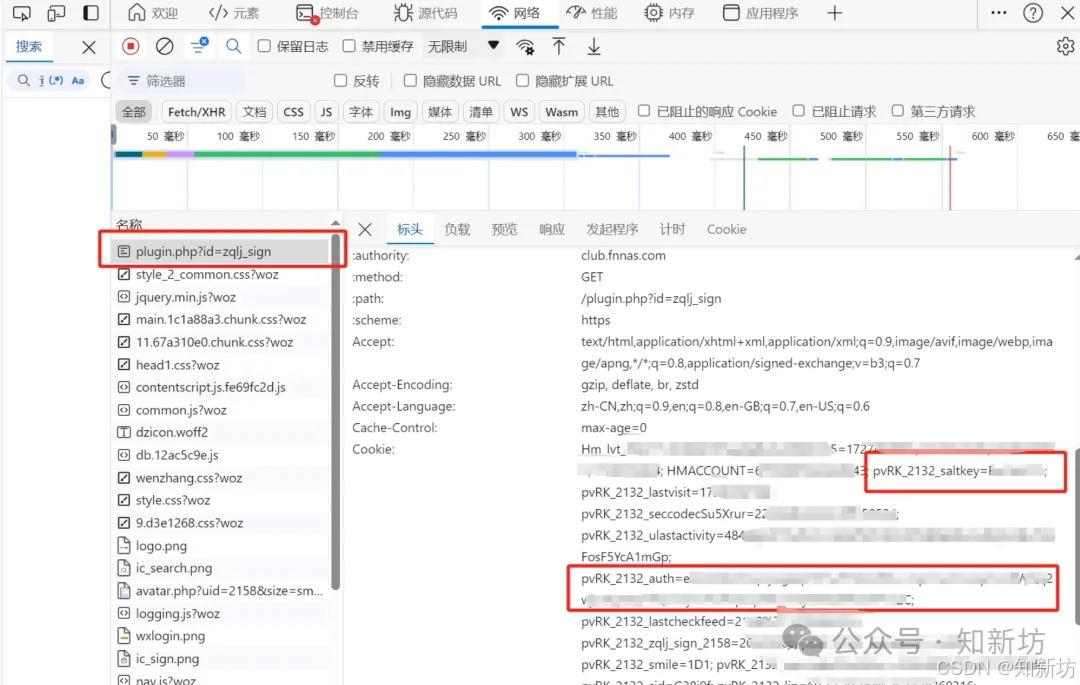Clear the network log
Viewport: 1080px width, 685px height.
(x=165, y=47)
